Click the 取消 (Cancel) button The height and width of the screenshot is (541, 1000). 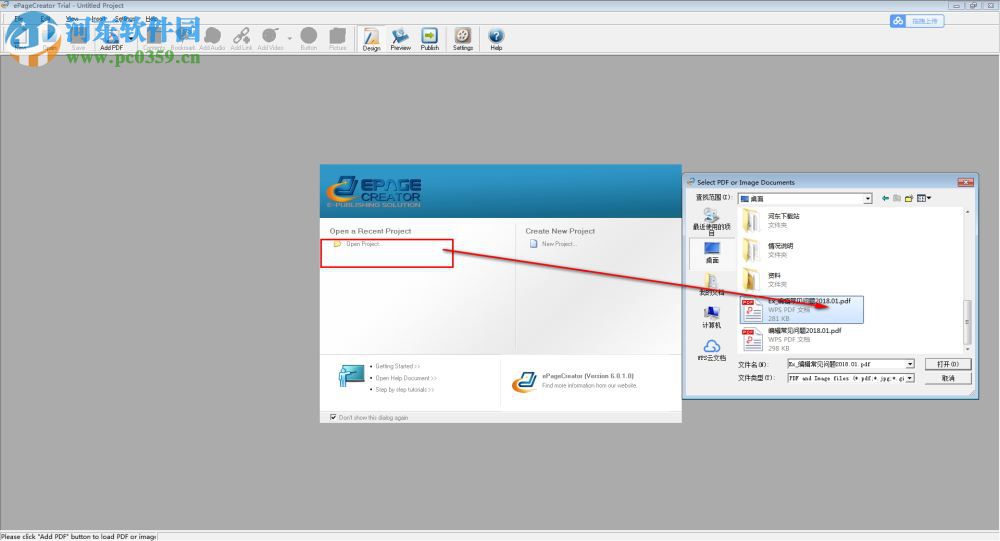948,378
